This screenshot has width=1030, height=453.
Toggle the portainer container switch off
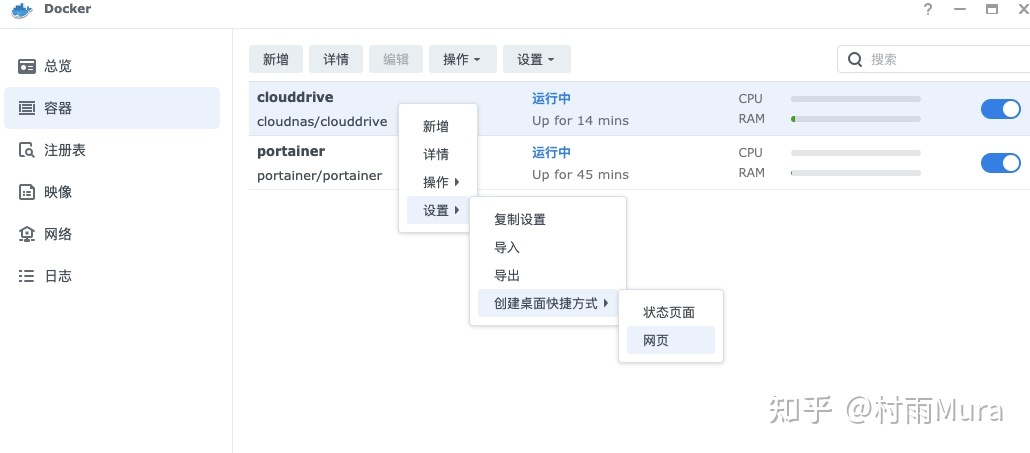tap(1000, 163)
